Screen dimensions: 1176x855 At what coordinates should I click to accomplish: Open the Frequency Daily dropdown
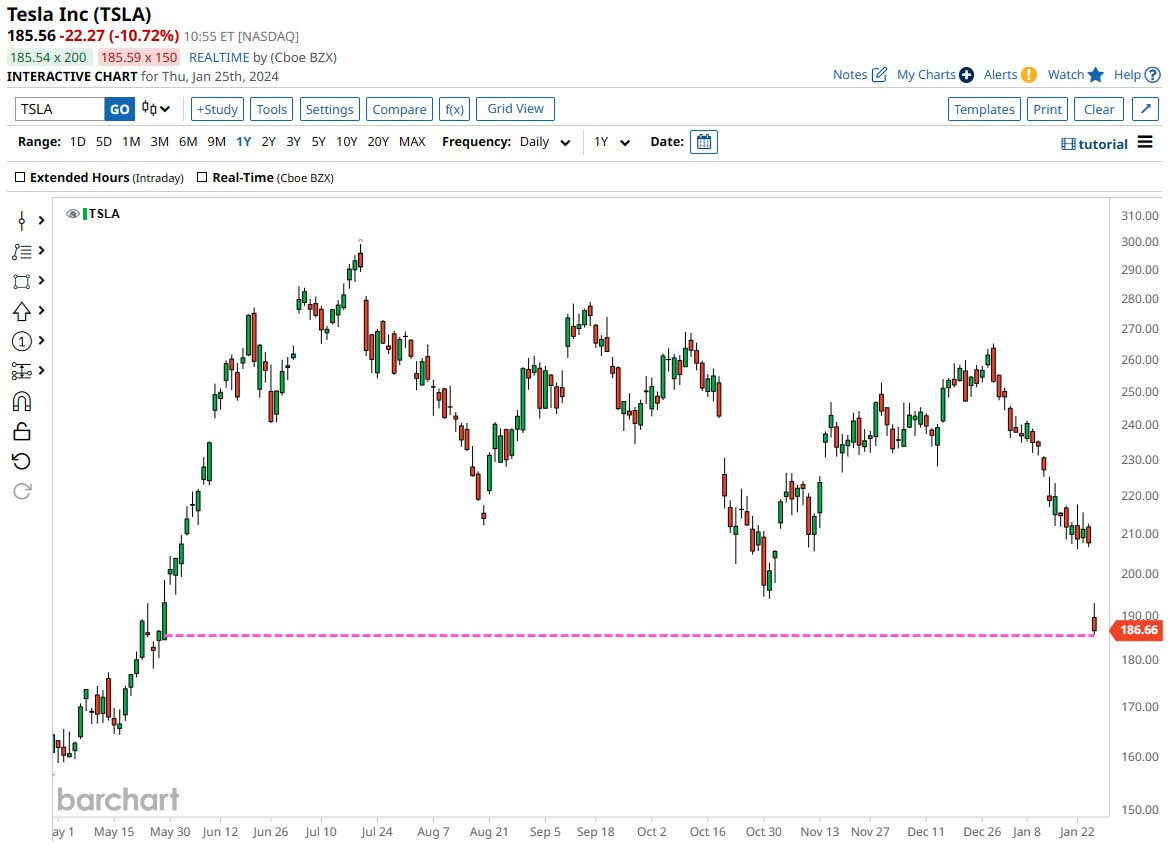(x=545, y=142)
